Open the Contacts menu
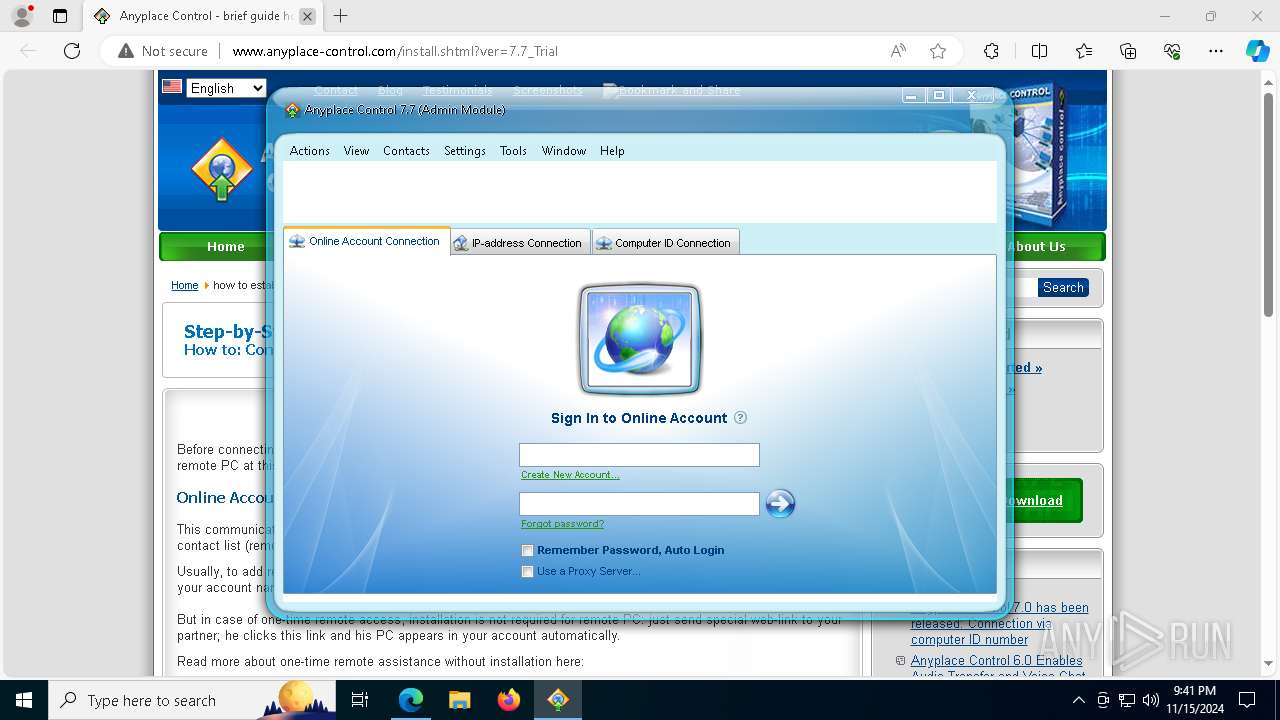The image size is (1280, 720). point(406,151)
